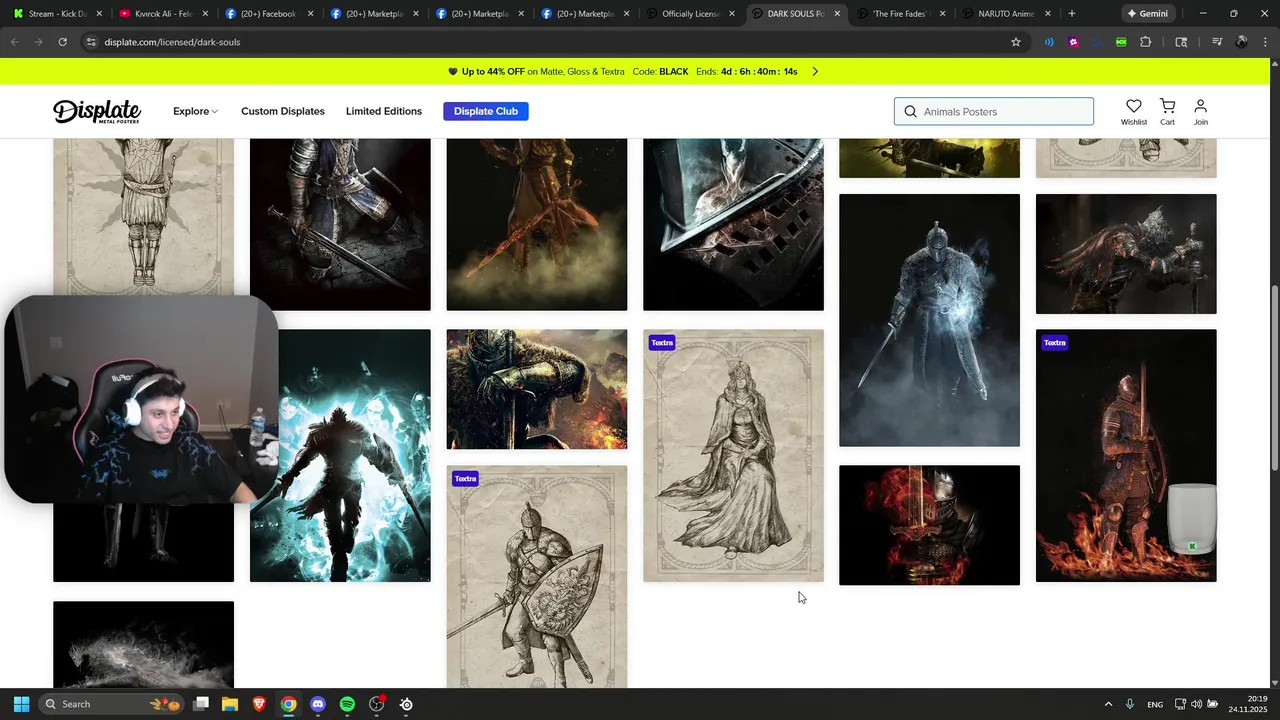Open the glowing blue ghostly knight poster
Image resolution: width=1280 pixels, height=720 pixels.
[929, 320]
